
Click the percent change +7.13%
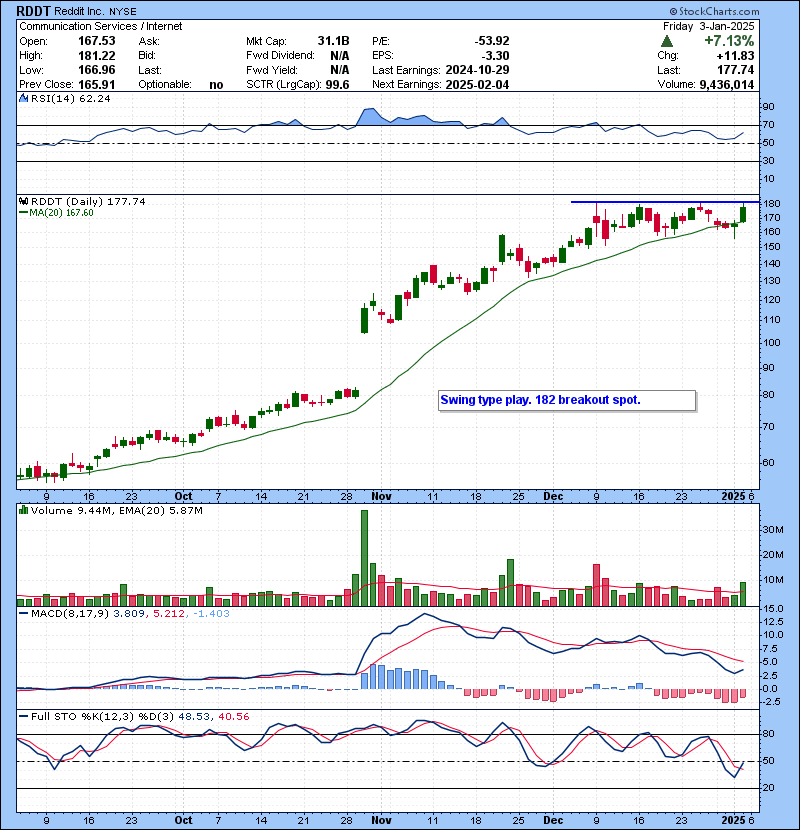(729, 41)
